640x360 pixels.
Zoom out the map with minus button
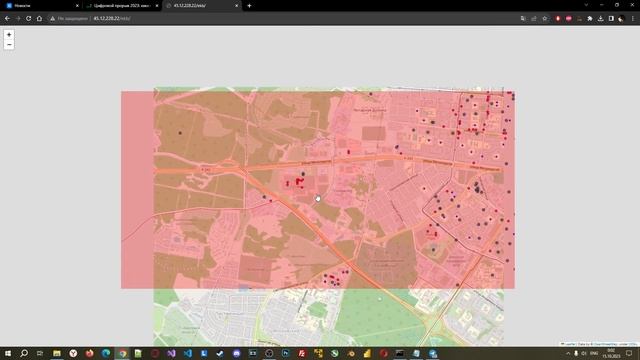9,44
